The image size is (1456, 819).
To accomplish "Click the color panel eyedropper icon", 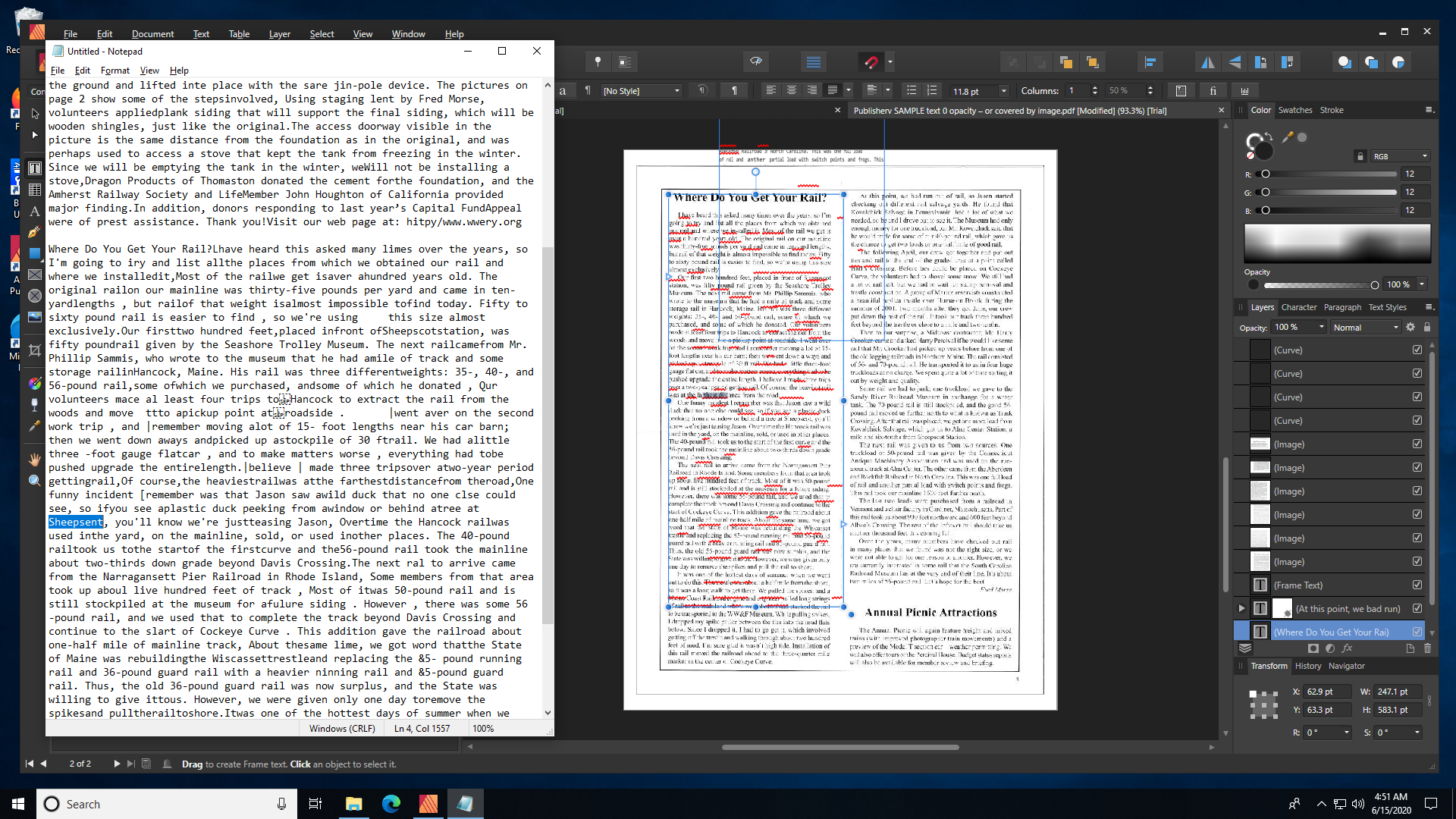I will pyautogui.click(x=1287, y=137).
